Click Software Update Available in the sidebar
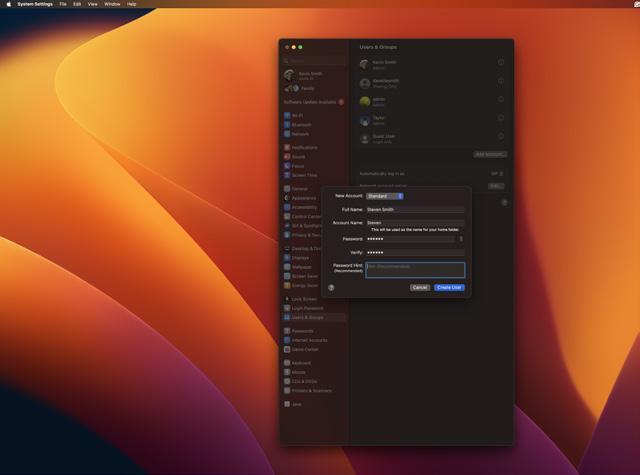Screen dimensions: 640x475 314,102
